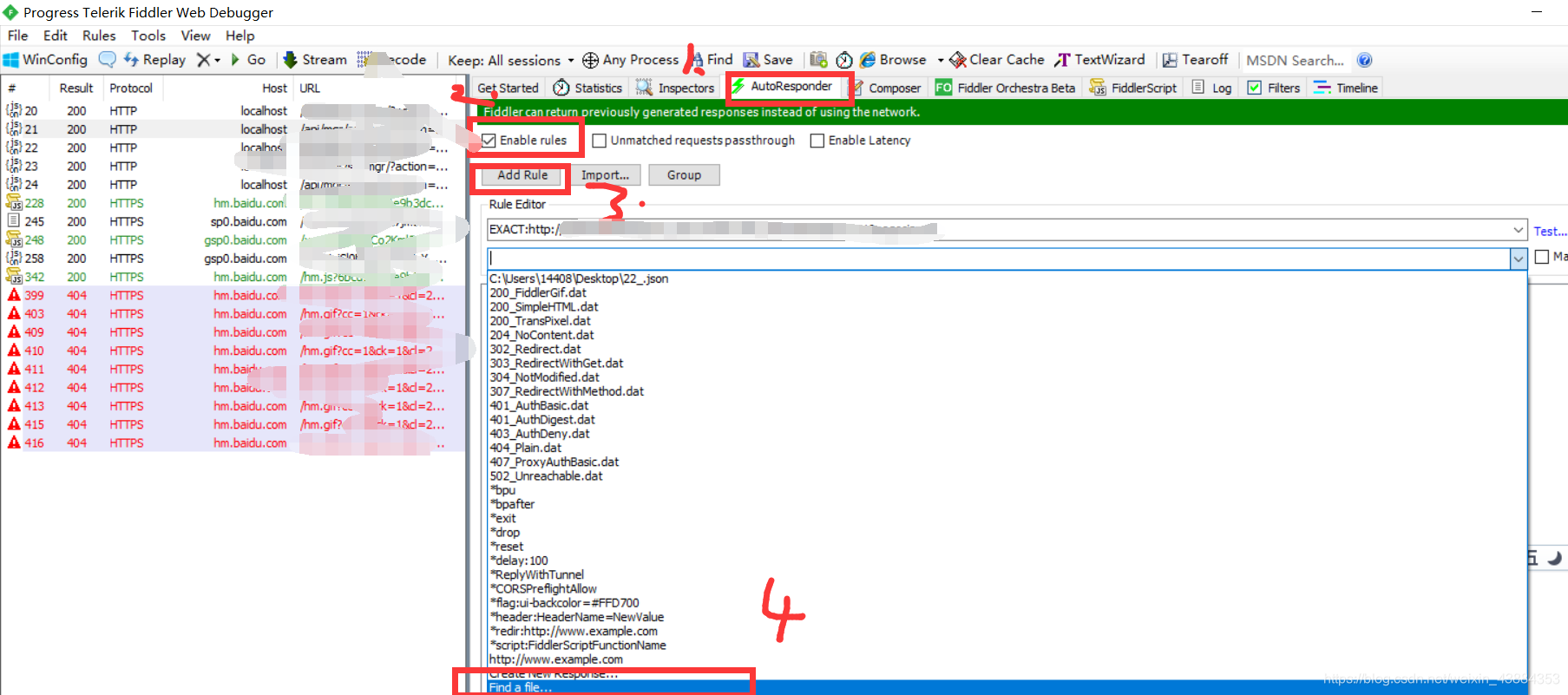This screenshot has width=1568, height=695.
Task: Toggle the Match checkbox beside response field
Action: (x=1542, y=257)
